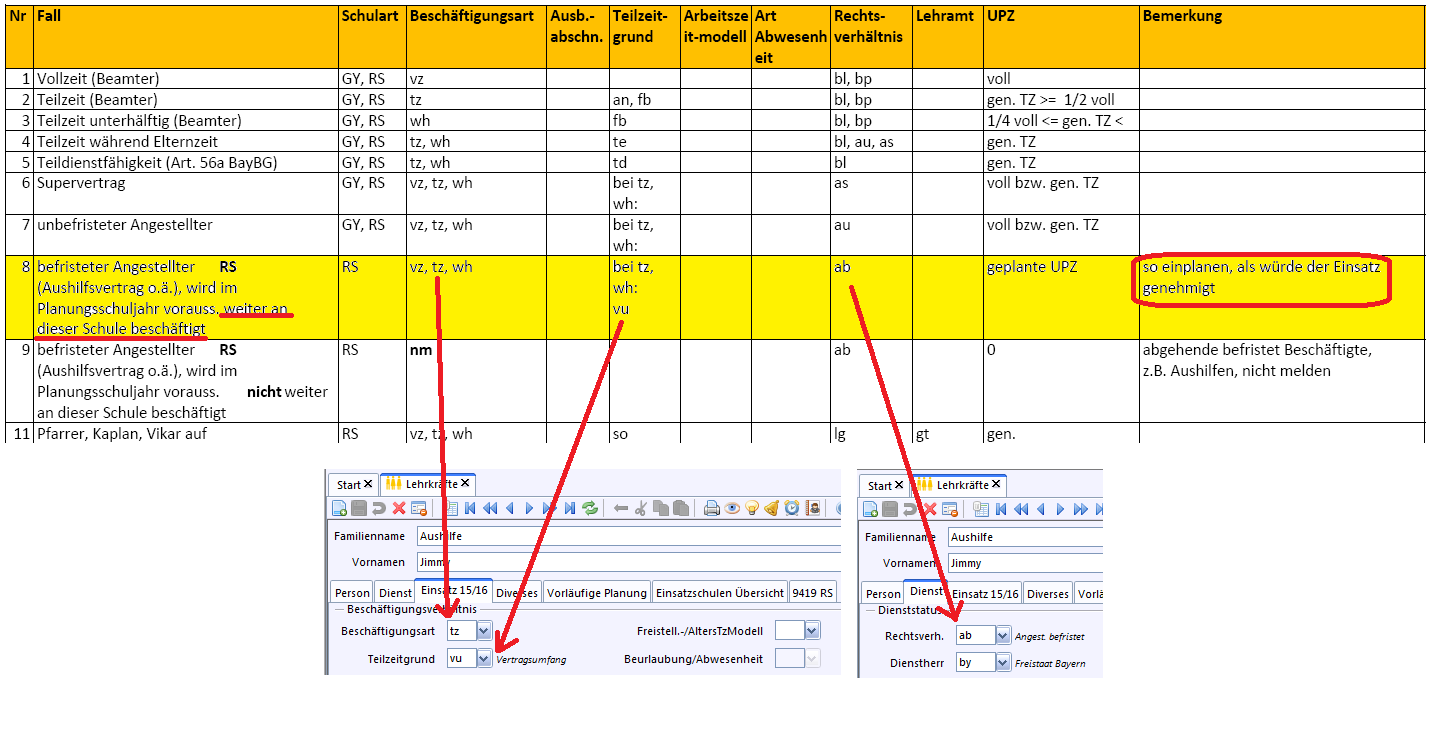The width and height of the screenshot is (1434, 737).
Task: Click Save disk icon in right Dienst window
Action: 890,509
